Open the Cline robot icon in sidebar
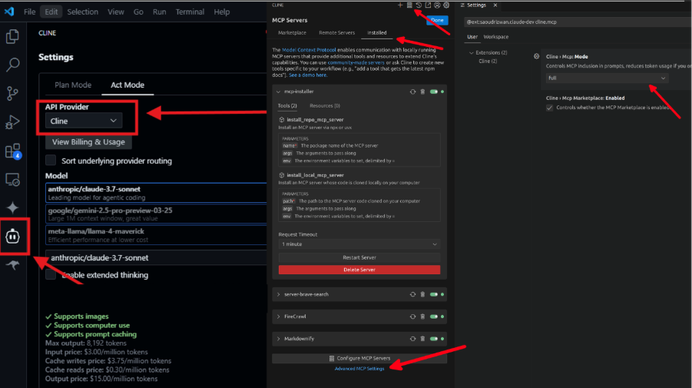Viewport: 692px width, 388px height. (x=12, y=237)
